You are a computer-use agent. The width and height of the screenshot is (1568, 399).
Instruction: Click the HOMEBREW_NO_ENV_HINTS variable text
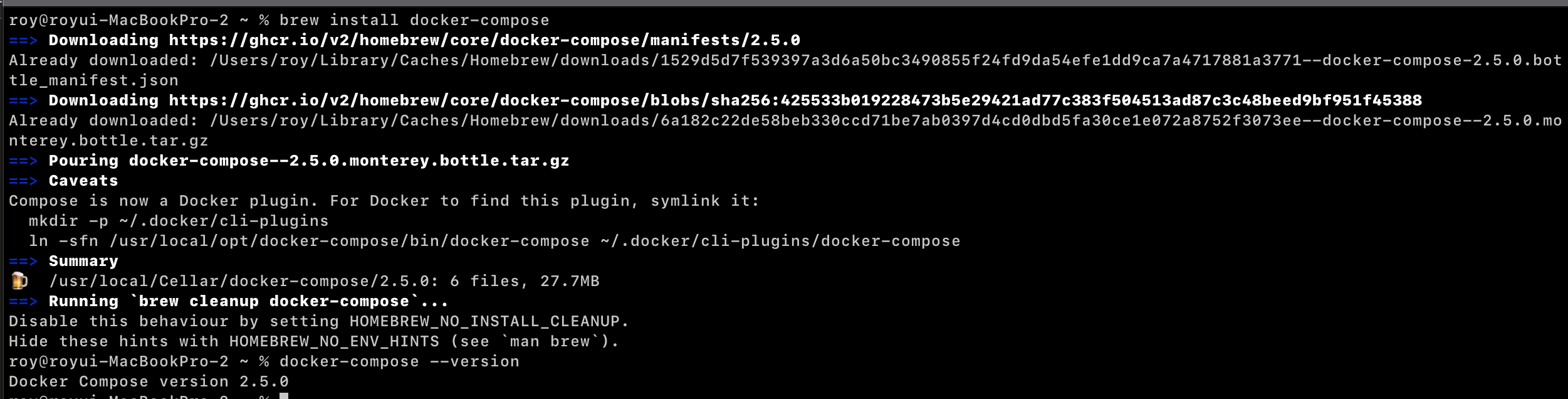(x=334, y=342)
